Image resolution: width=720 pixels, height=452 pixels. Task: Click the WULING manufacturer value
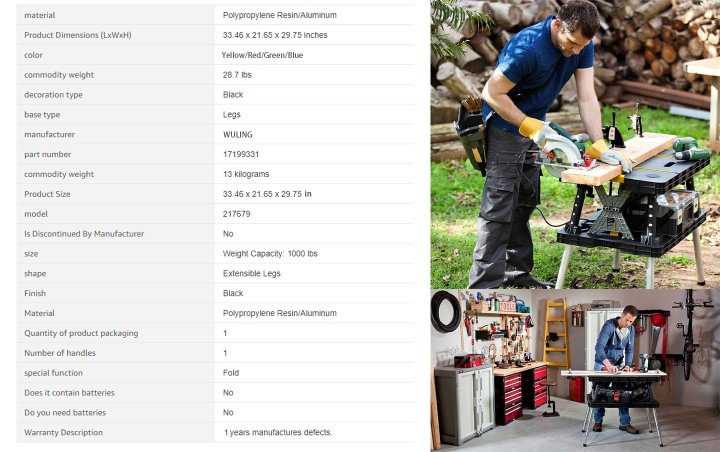point(237,135)
